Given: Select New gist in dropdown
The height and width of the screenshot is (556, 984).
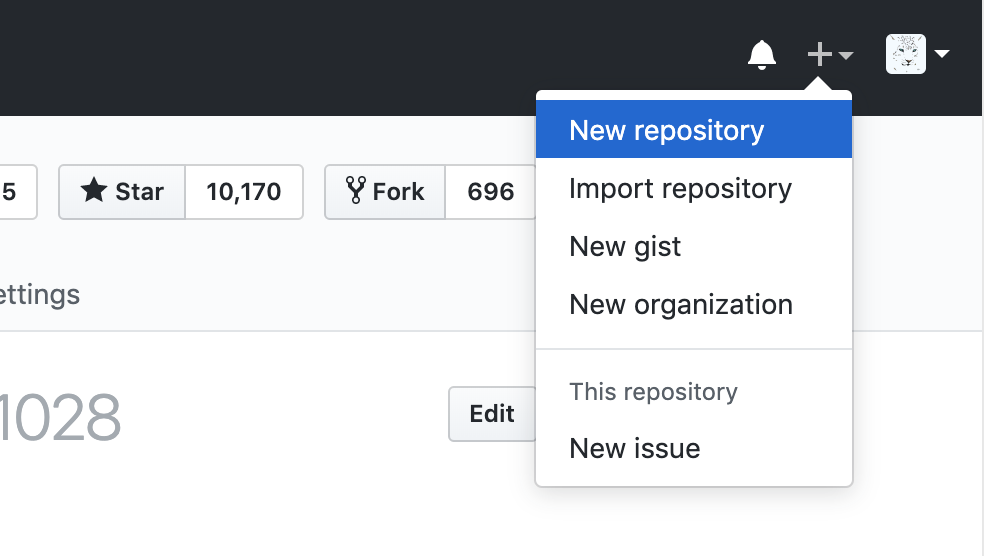Looking at the screenshot, I should click(x=625, y=247).
